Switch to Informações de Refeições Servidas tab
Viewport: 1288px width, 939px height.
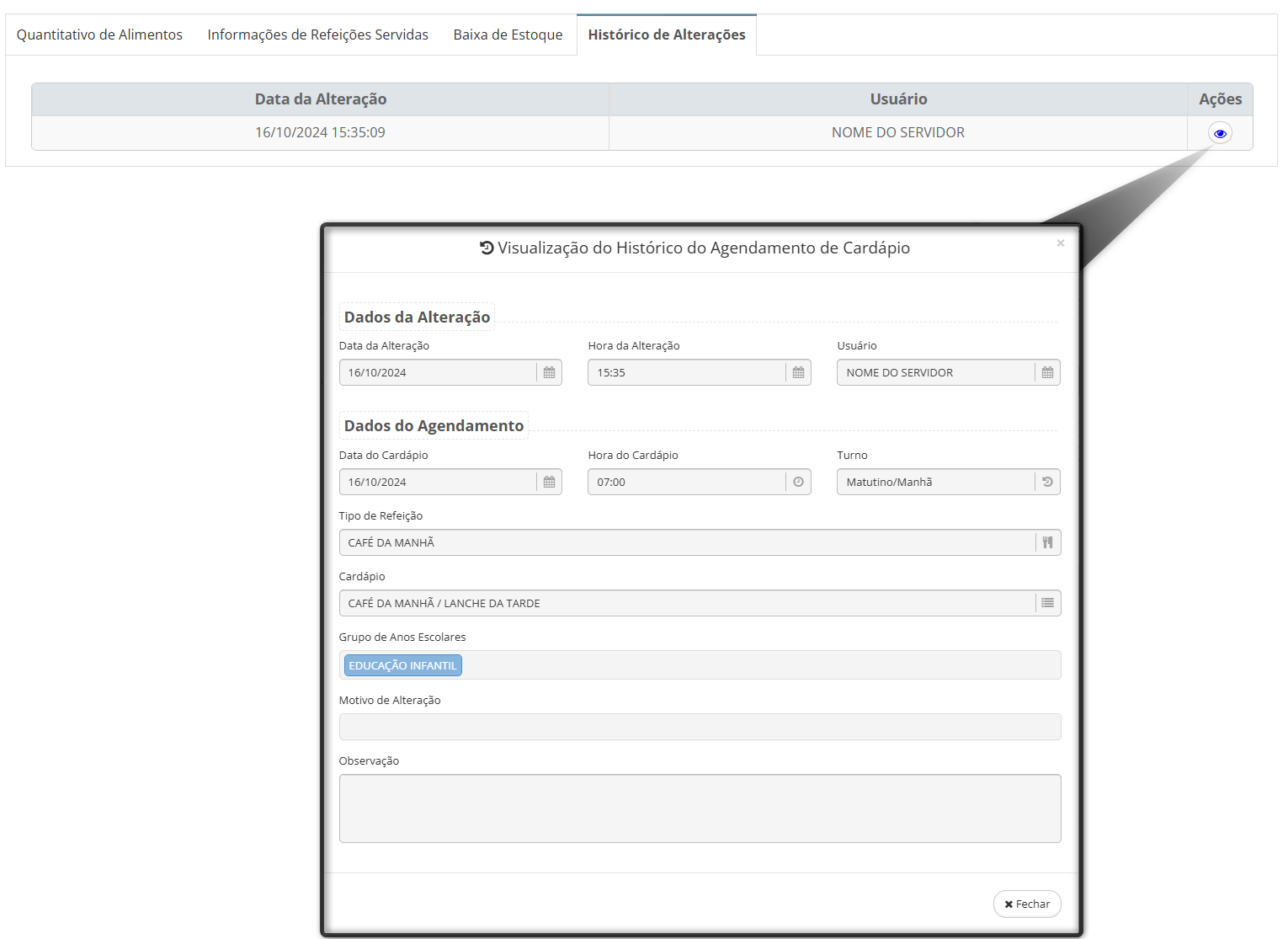(317, 35)
